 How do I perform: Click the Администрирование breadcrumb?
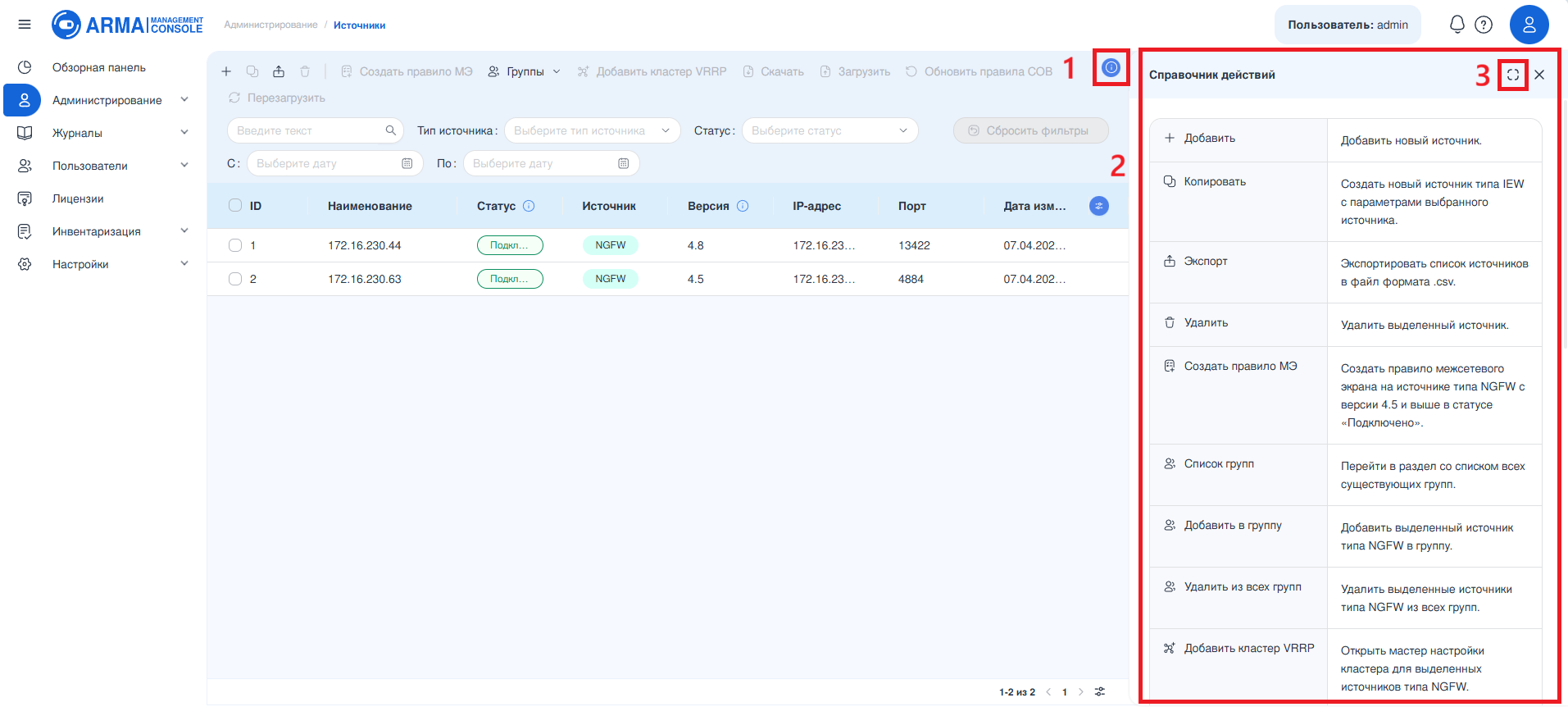[270, 25]
